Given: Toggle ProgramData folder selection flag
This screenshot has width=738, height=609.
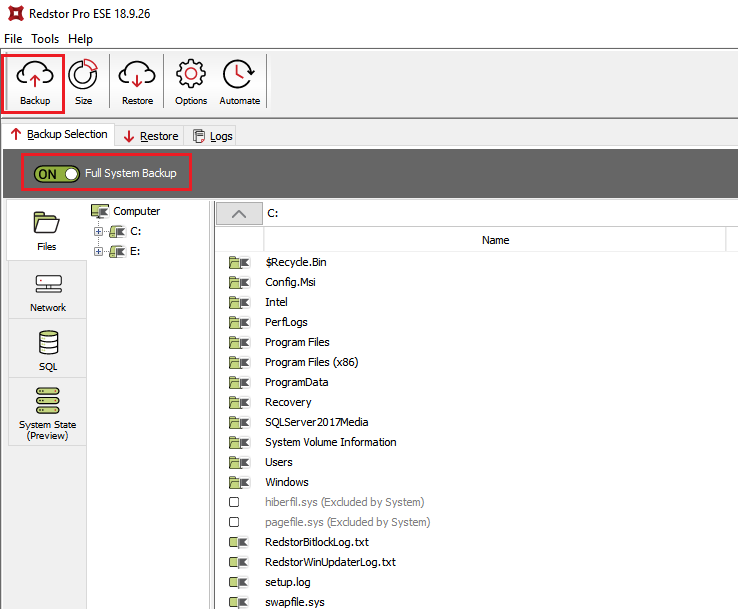Looking at the screenshot, I should (239, 382).
